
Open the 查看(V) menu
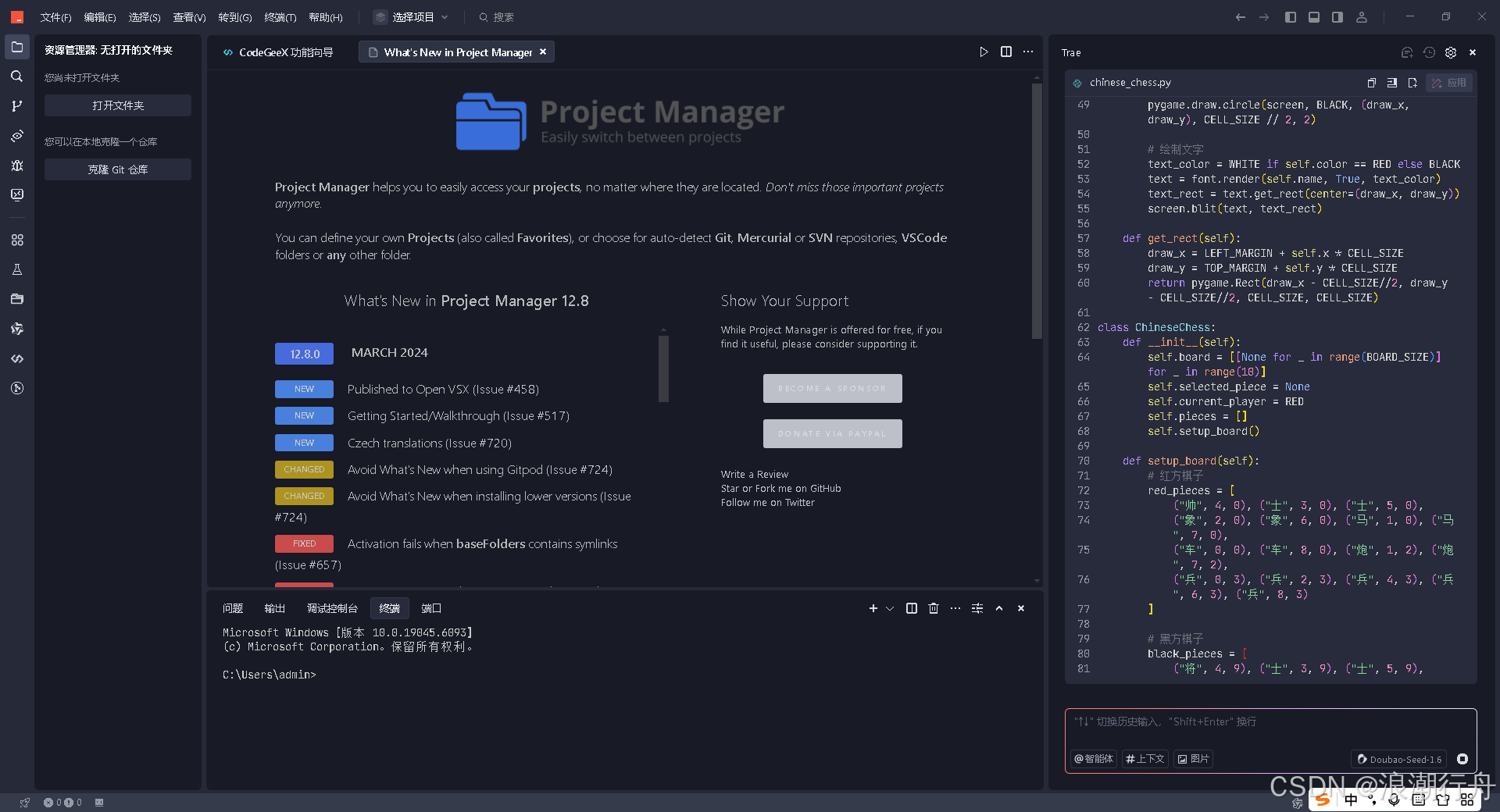point(189,17)
